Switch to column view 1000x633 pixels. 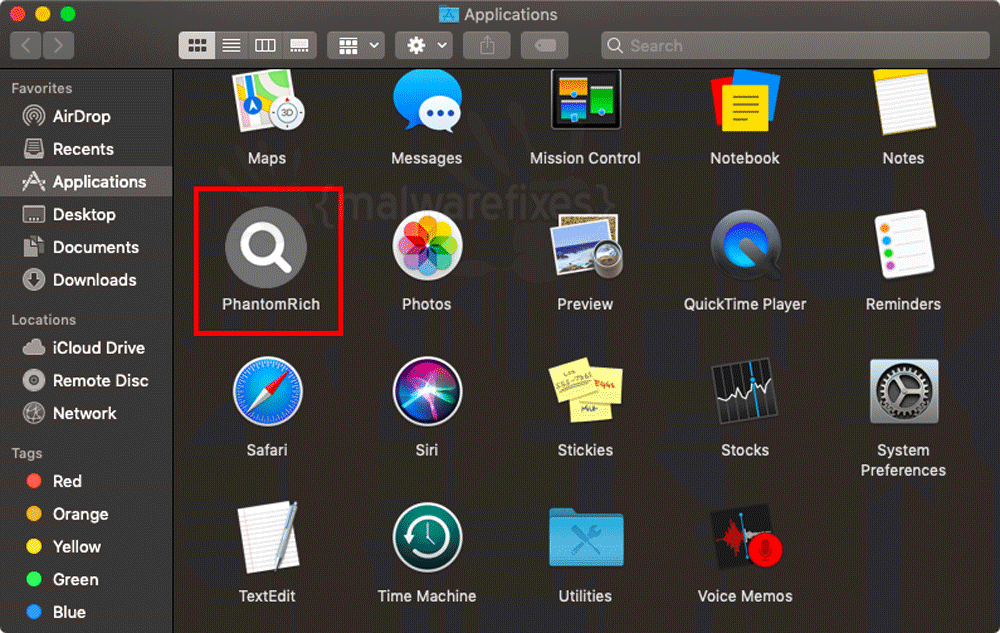[x=265, y=45]
